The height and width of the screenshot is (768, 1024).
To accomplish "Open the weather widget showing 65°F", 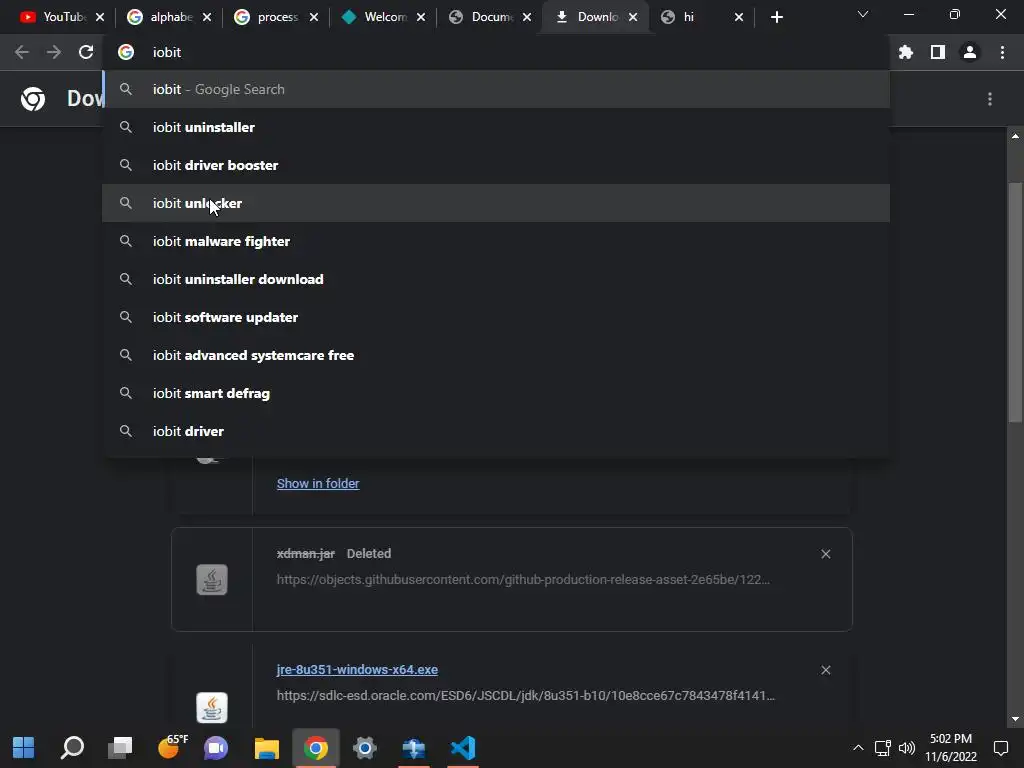I will pos(172,746).
